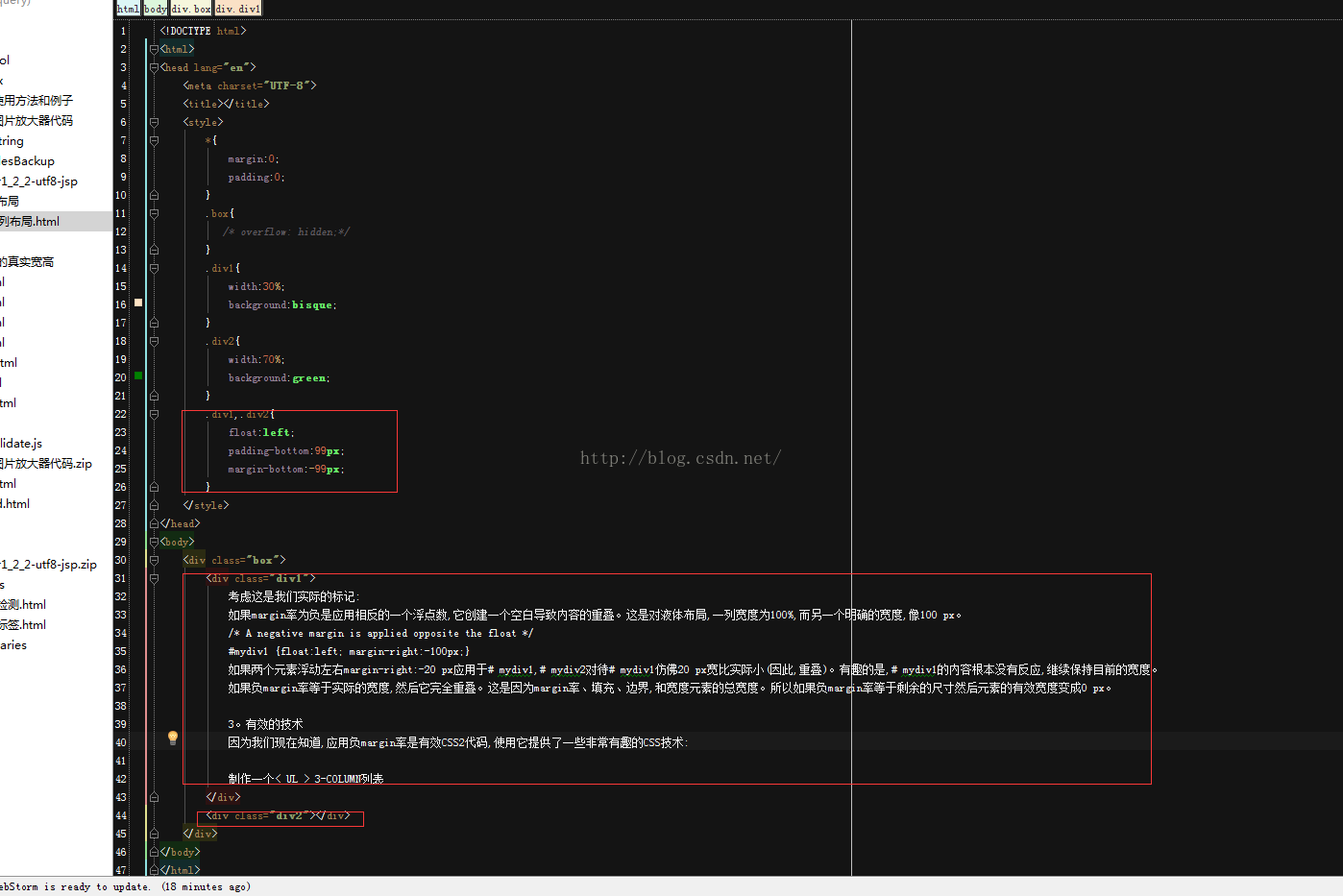Open the selected 列布局.html file in project list
Viewport: 1343px width, 896px height.
[x=56, y=221]
